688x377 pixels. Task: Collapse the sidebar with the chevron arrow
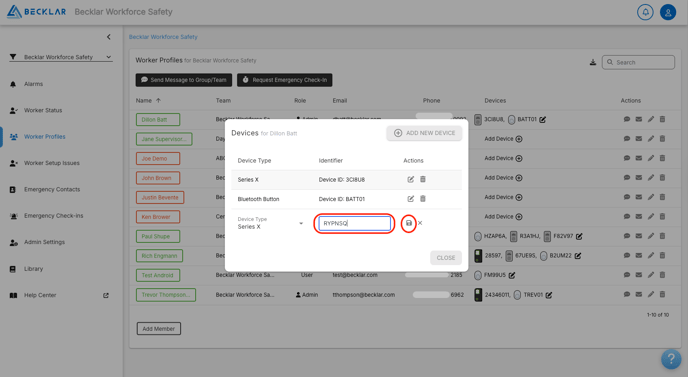point(109,37)
